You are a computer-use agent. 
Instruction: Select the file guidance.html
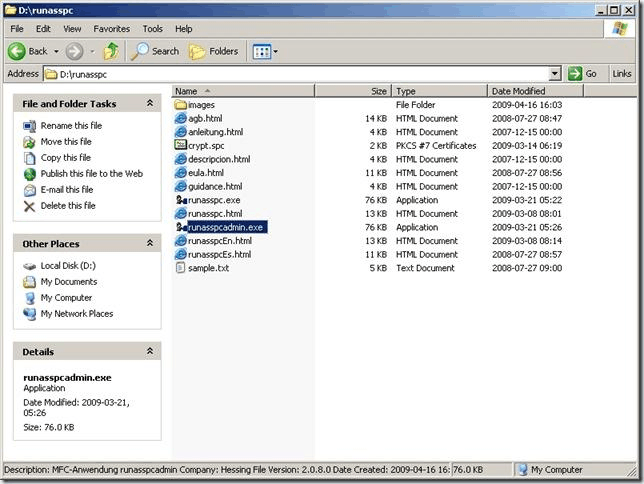[x=215, y=186]
